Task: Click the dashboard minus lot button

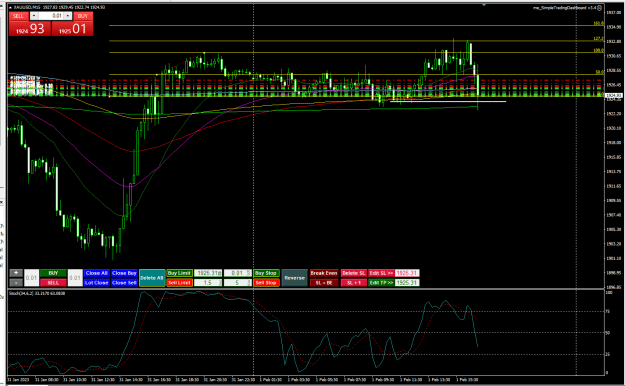Action: tap(16, 283)
